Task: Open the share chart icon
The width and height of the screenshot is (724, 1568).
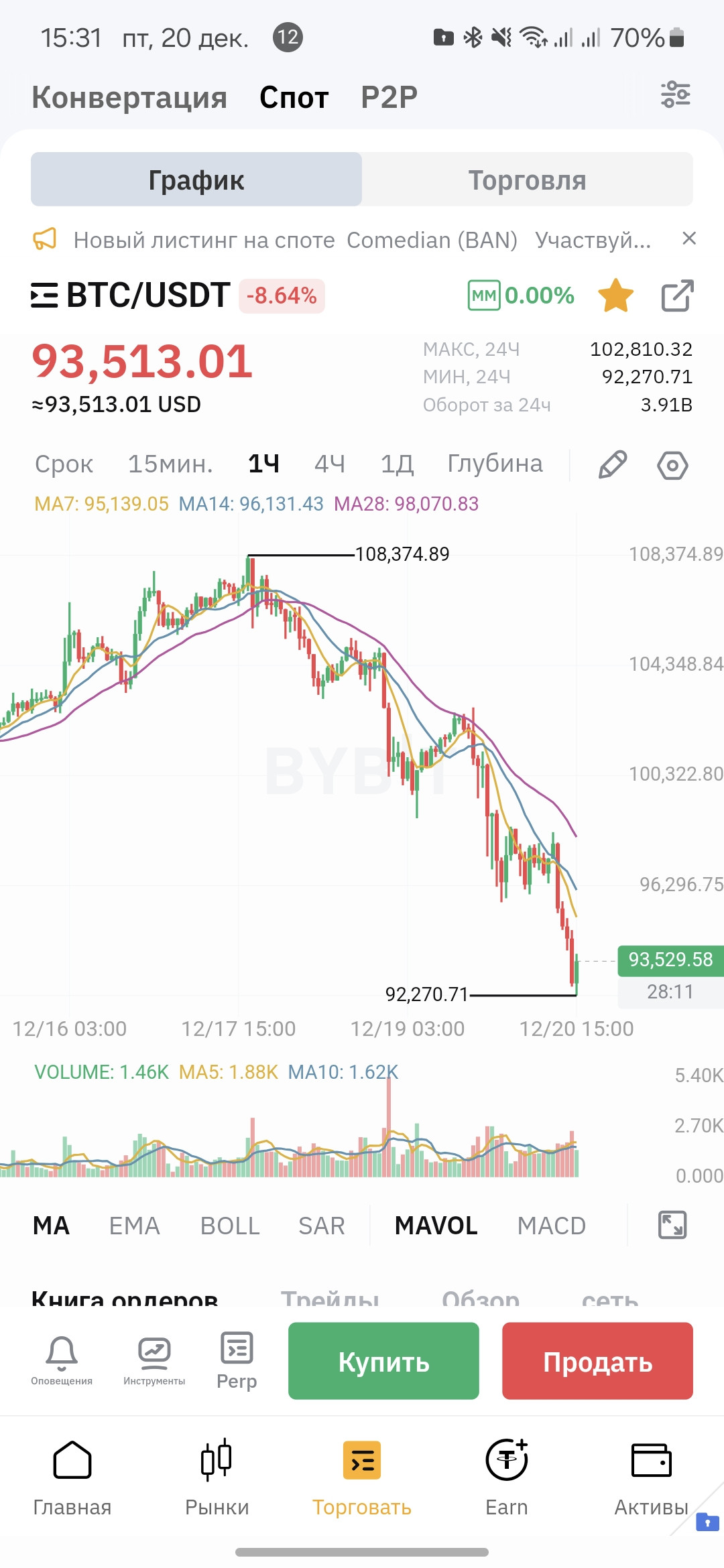Action: [677, 296]
